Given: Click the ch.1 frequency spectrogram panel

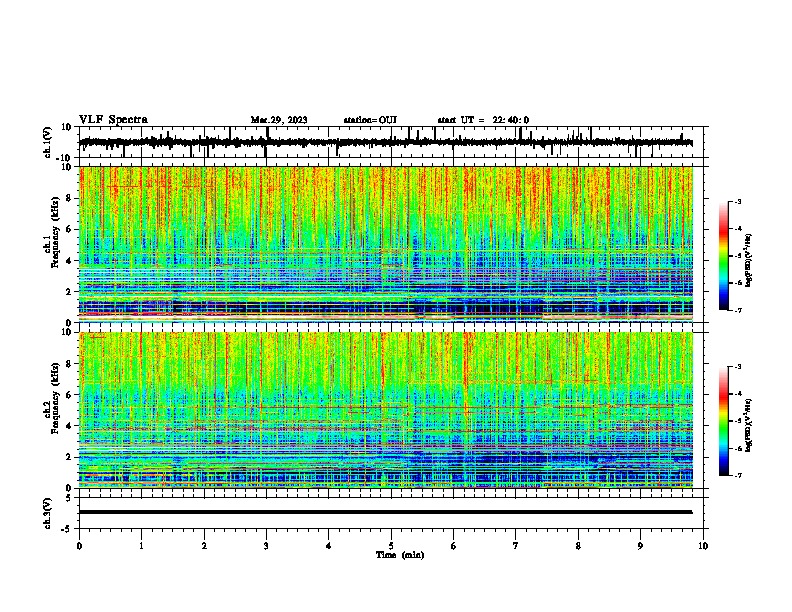Looking at the screenshot, I should 386,244.
